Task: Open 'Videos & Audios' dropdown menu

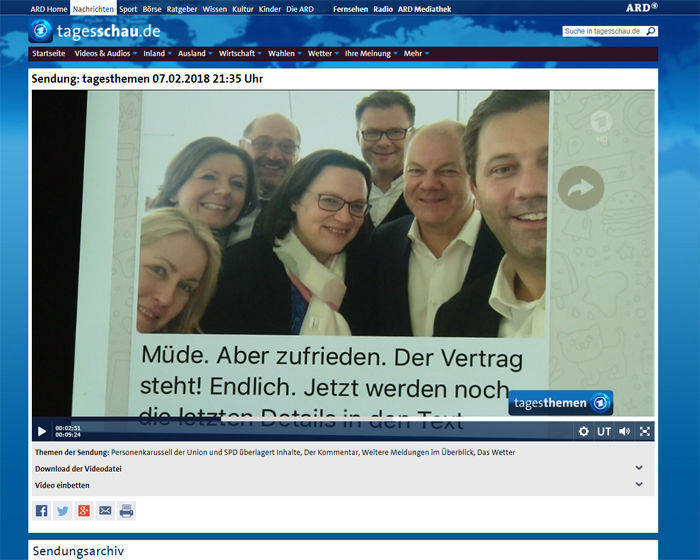Action: [x=105, y=53]
